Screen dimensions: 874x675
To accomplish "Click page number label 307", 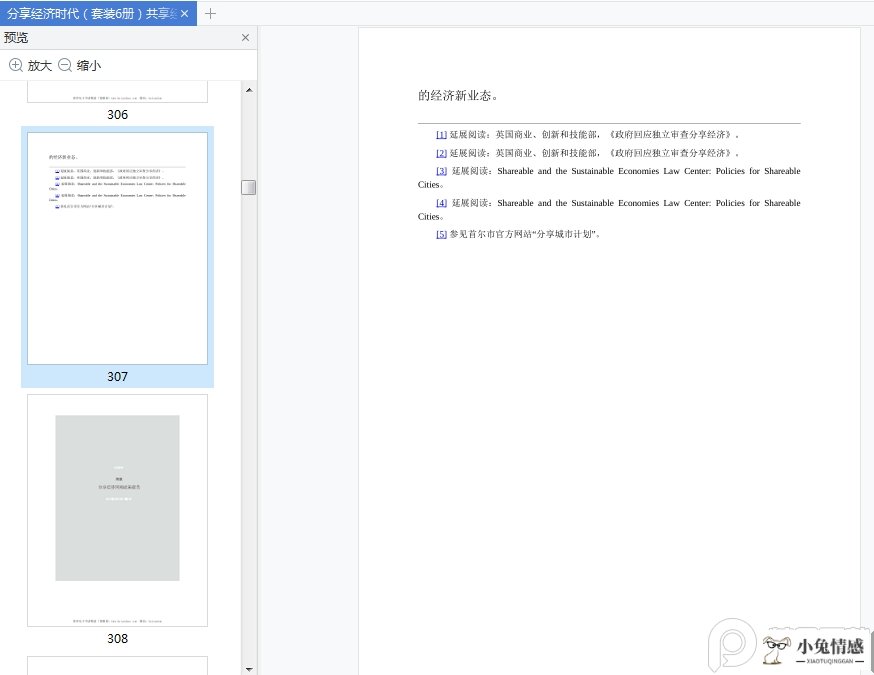I will (118, 377).
